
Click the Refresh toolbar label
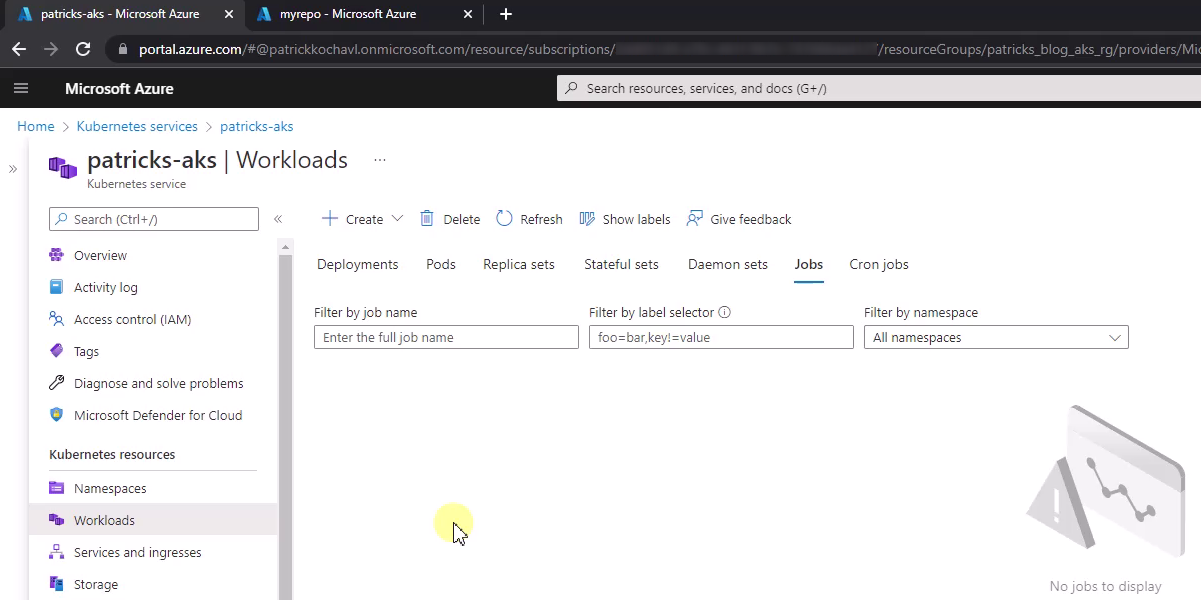541,219
